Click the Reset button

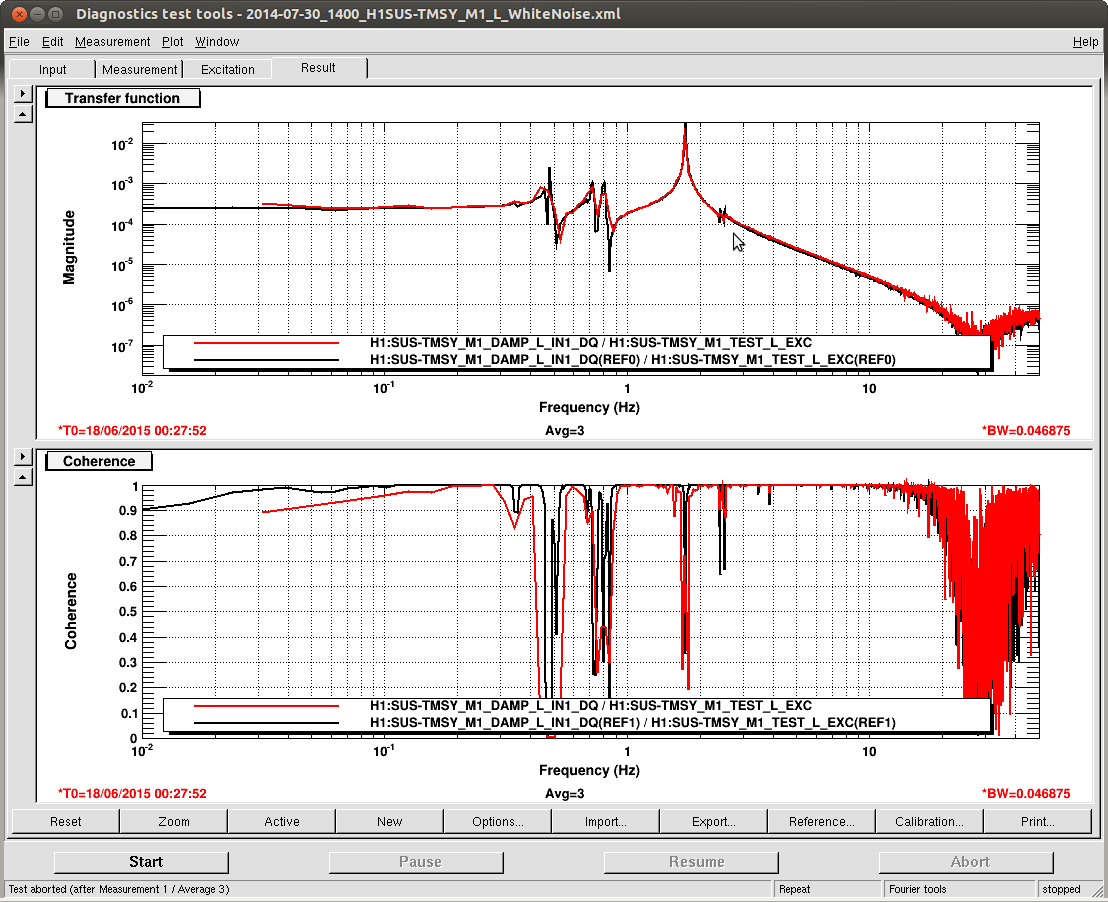66,821
